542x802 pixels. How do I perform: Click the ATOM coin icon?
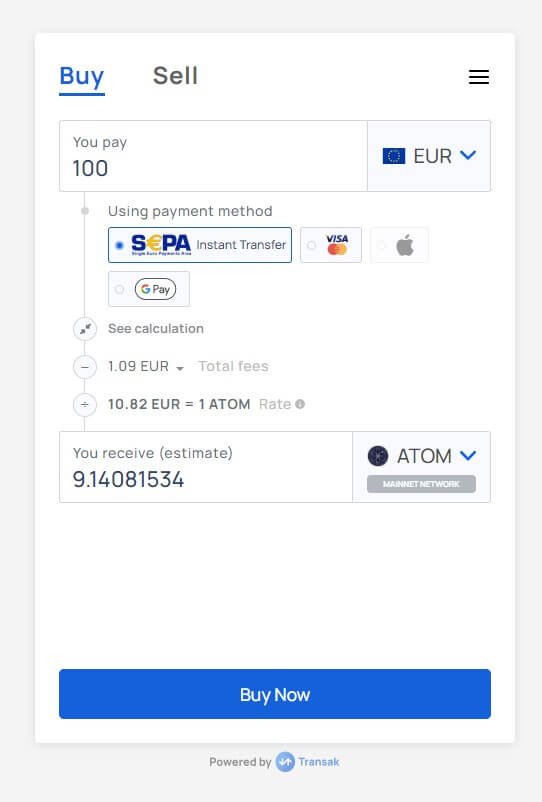(378, 456)
